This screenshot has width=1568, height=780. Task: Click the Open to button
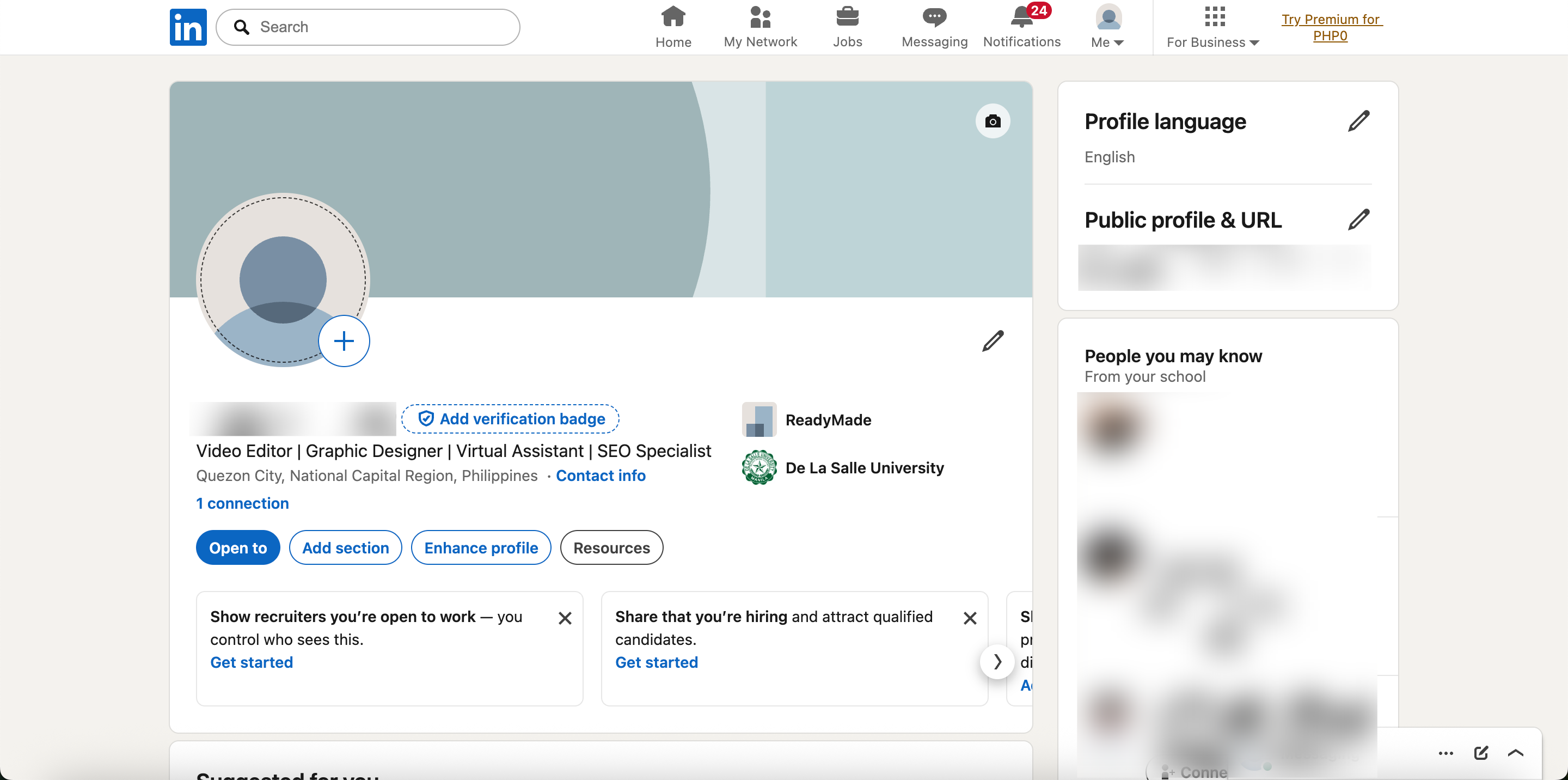click(x=238, y=547)
